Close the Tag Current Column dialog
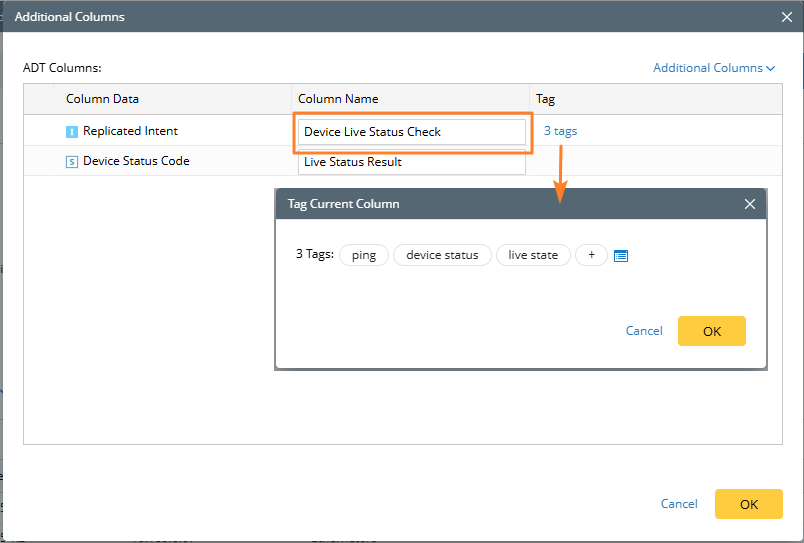 [x=750, y=204]
